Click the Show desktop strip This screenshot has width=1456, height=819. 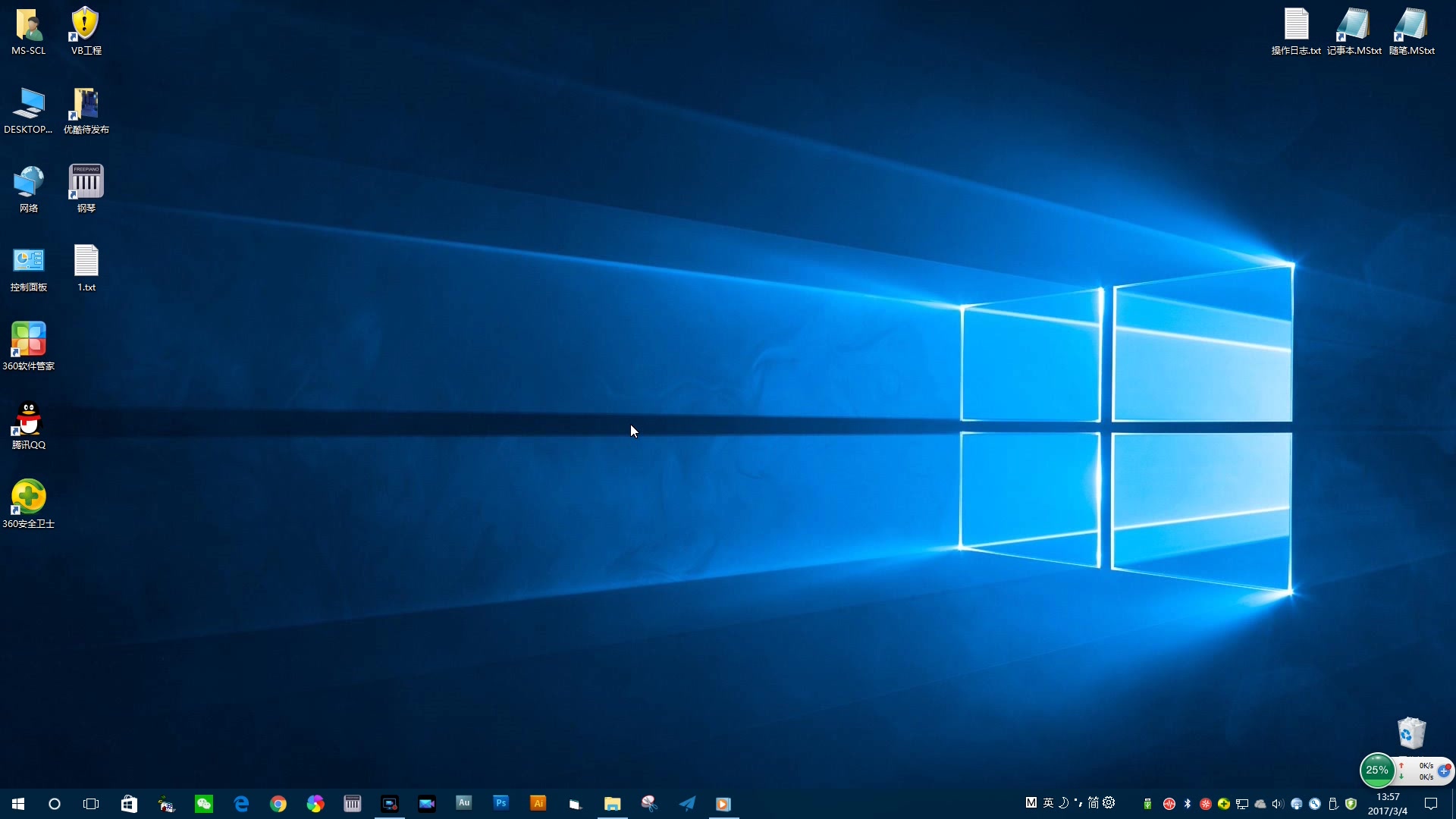click(x=1453, y=804)
